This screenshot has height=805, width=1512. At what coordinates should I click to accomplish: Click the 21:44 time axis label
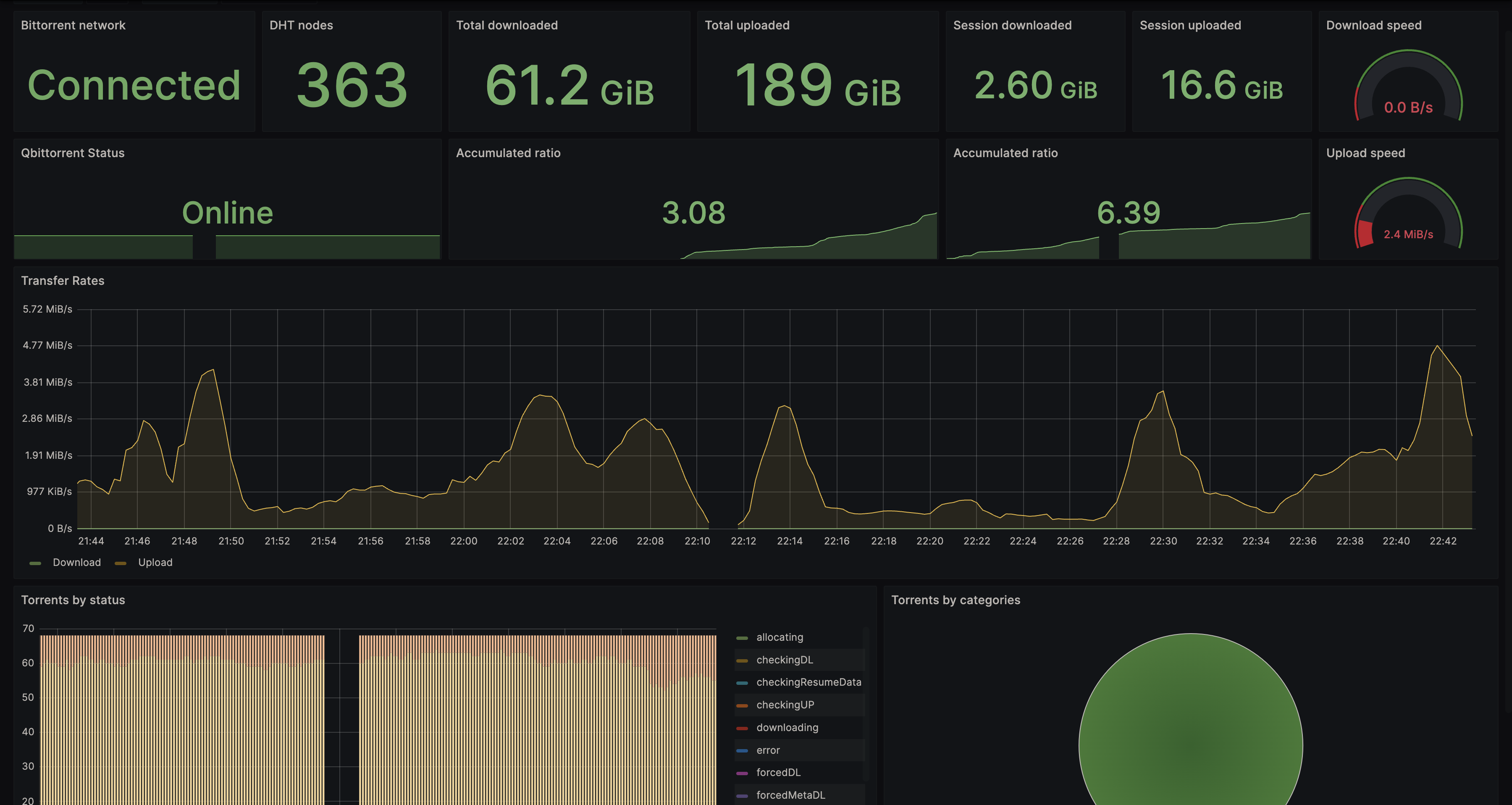coord(91,541)
